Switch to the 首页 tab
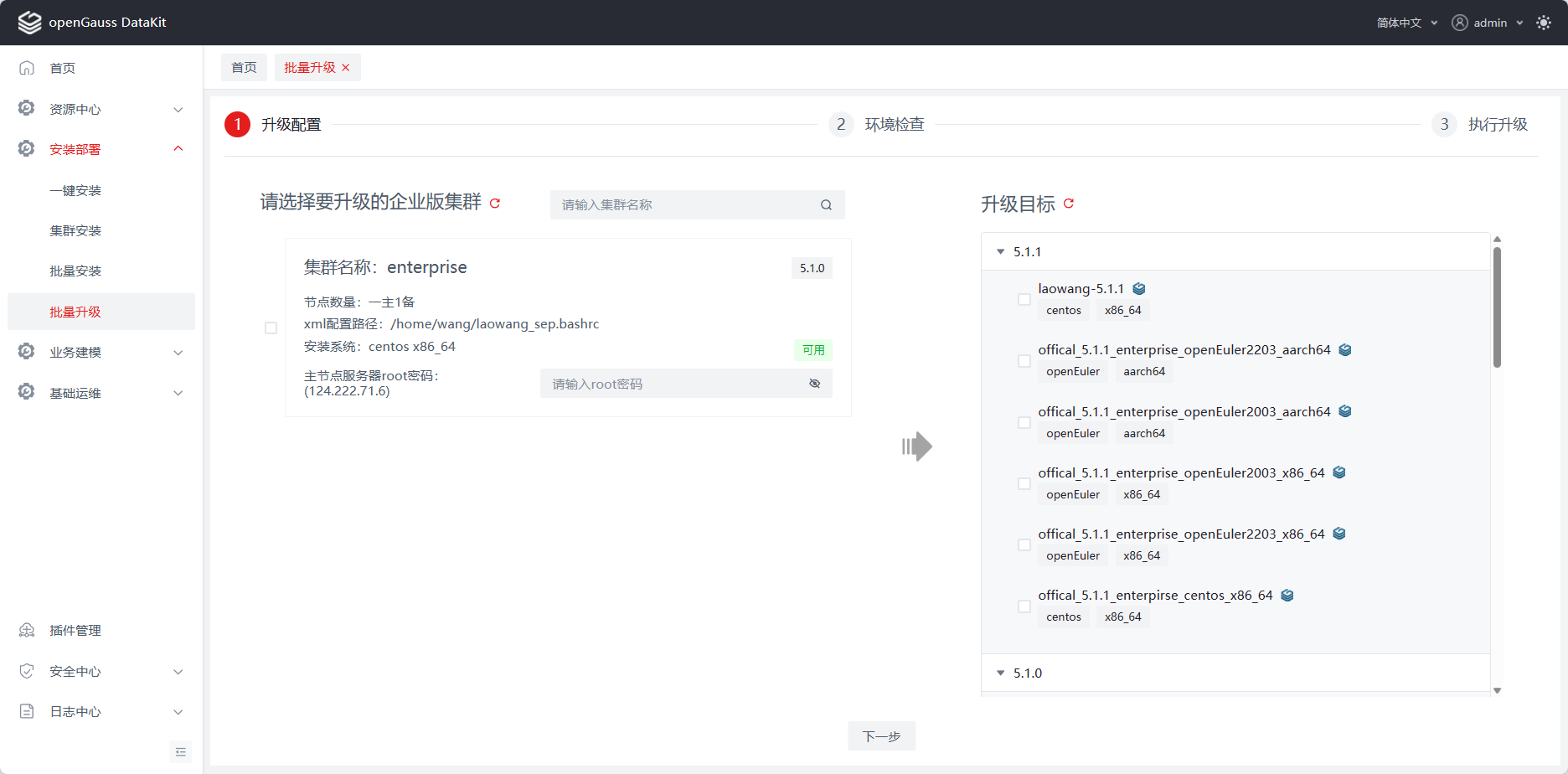This screenshot has width=1568, height=774. pos(244,68)
